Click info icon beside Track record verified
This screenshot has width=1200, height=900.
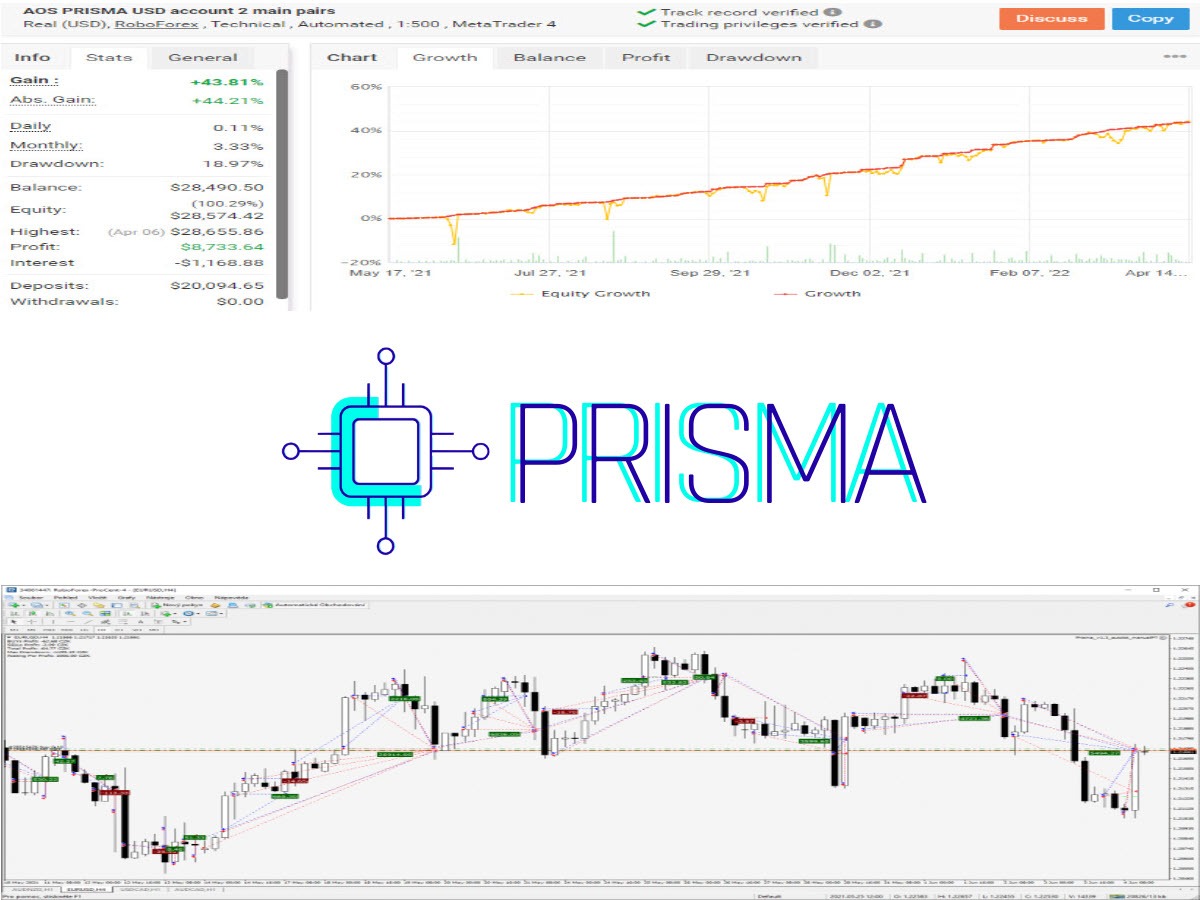pos(835,12)
